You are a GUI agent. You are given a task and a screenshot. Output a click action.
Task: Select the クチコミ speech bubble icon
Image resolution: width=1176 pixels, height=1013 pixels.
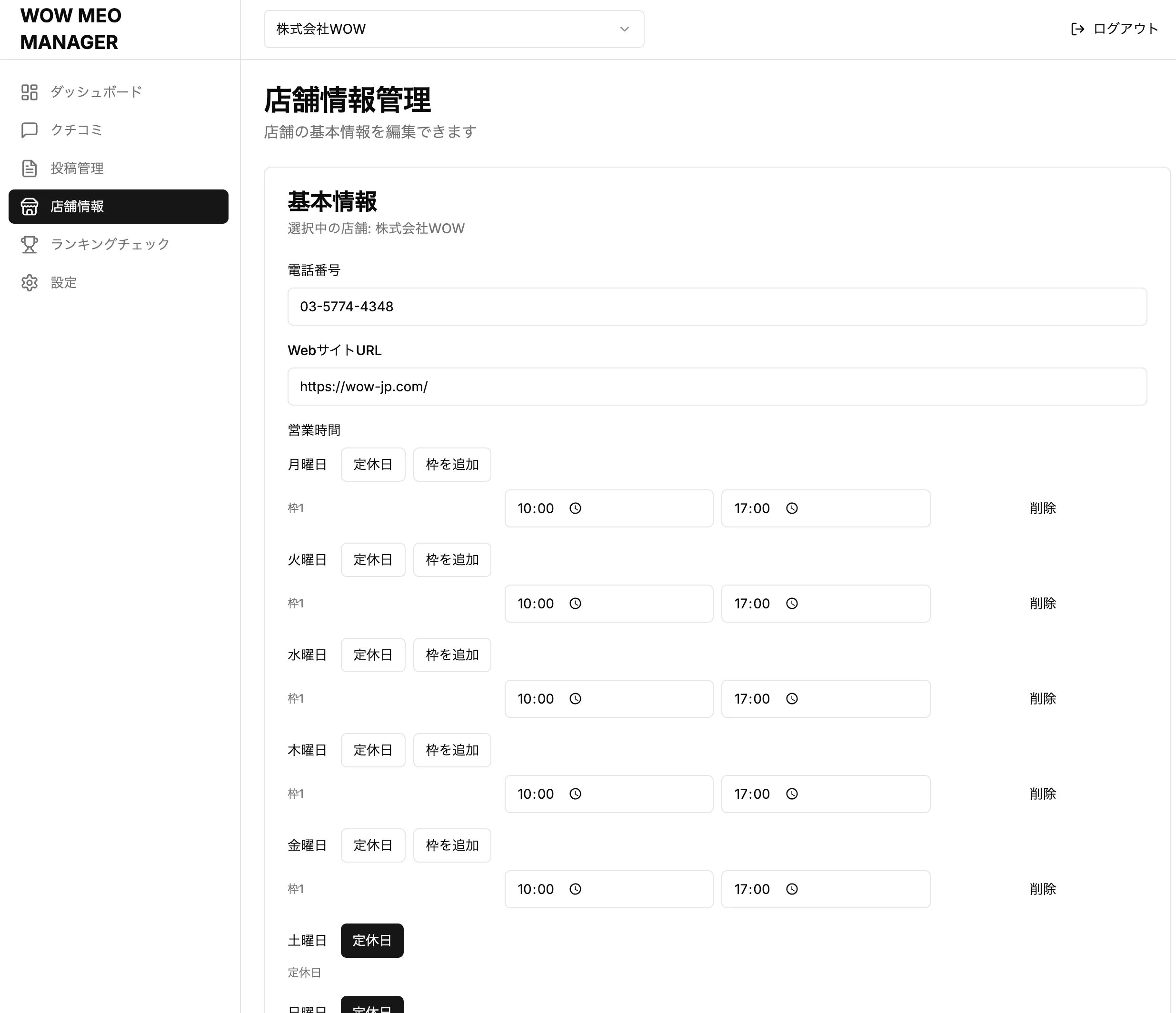[30, 130]
